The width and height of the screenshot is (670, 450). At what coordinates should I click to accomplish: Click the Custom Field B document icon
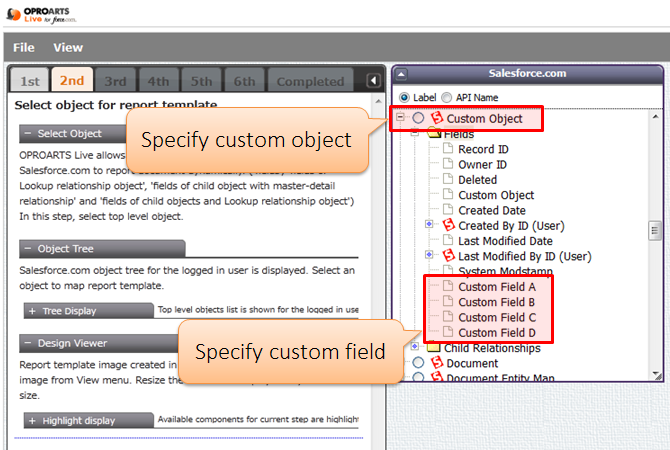pyautogui.click(x=448, y=301)
